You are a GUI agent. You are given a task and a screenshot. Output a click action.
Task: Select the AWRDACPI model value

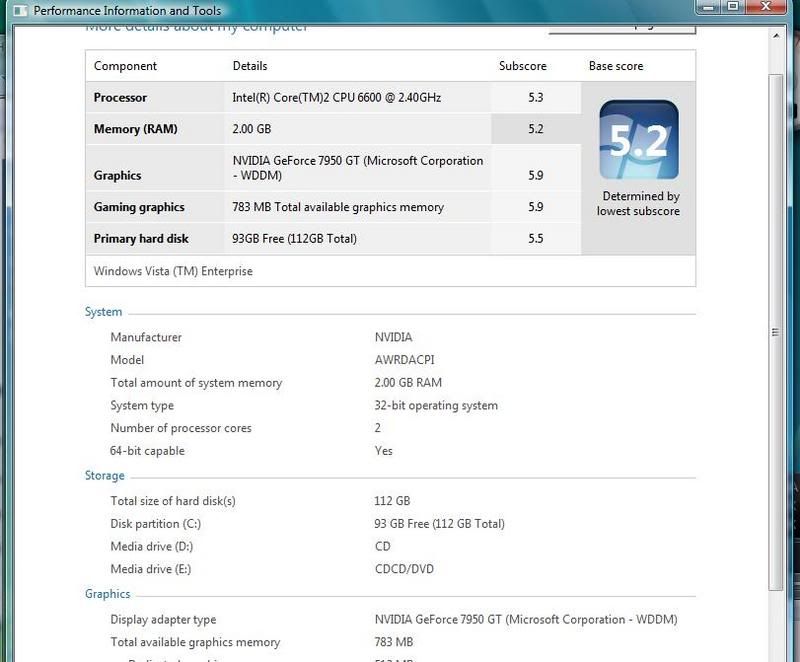405,360
